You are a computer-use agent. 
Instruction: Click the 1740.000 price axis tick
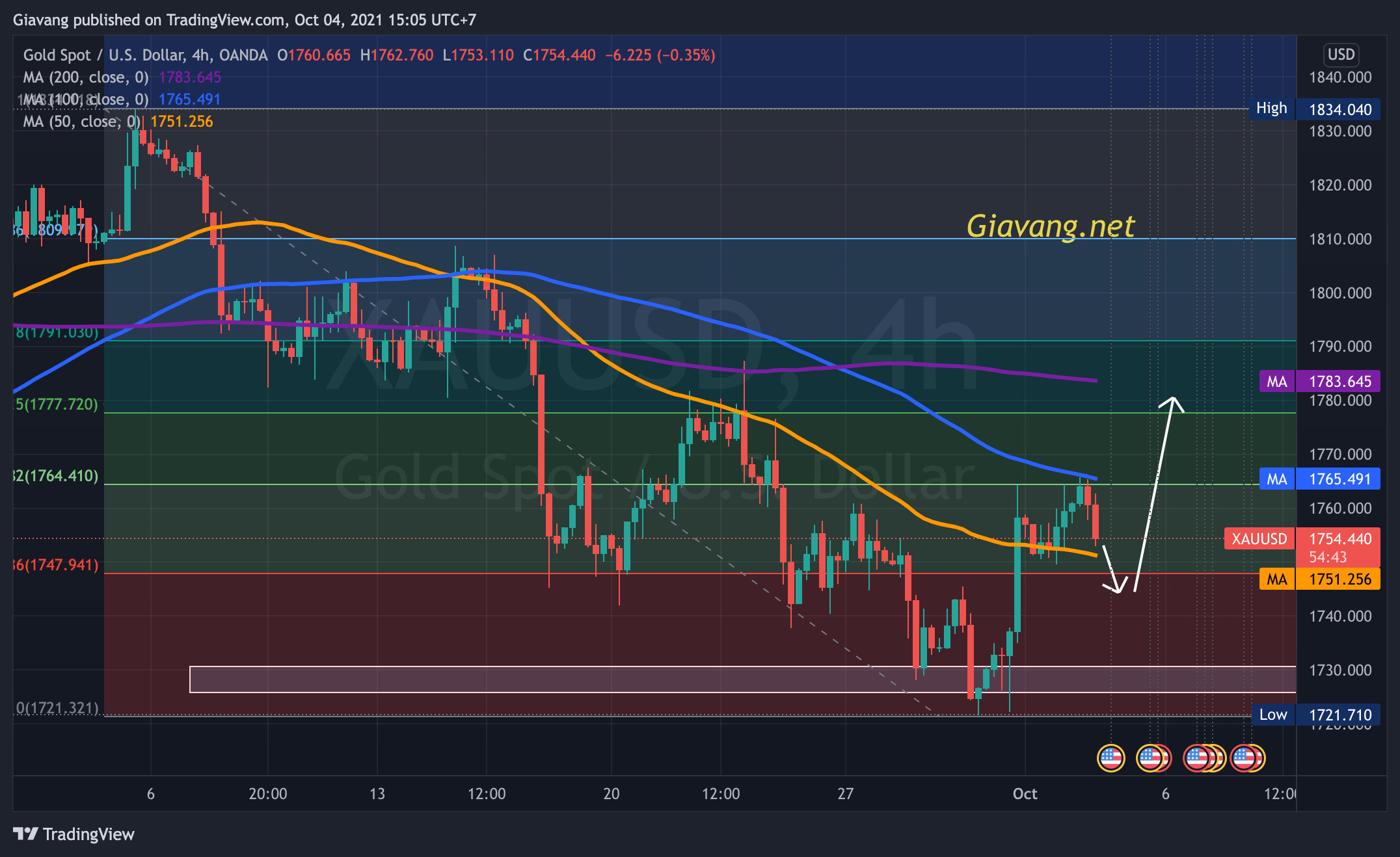pyautogui.click(x=1340, y=616)
